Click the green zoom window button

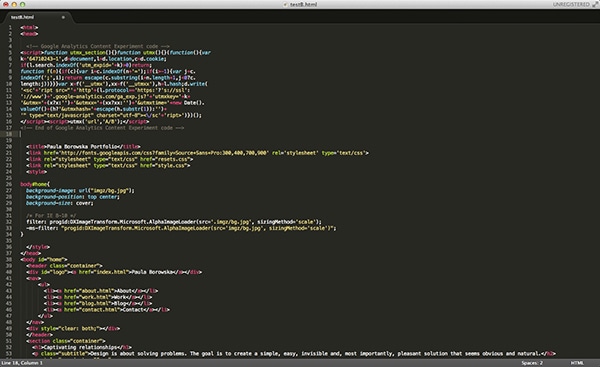coord(23,5)
